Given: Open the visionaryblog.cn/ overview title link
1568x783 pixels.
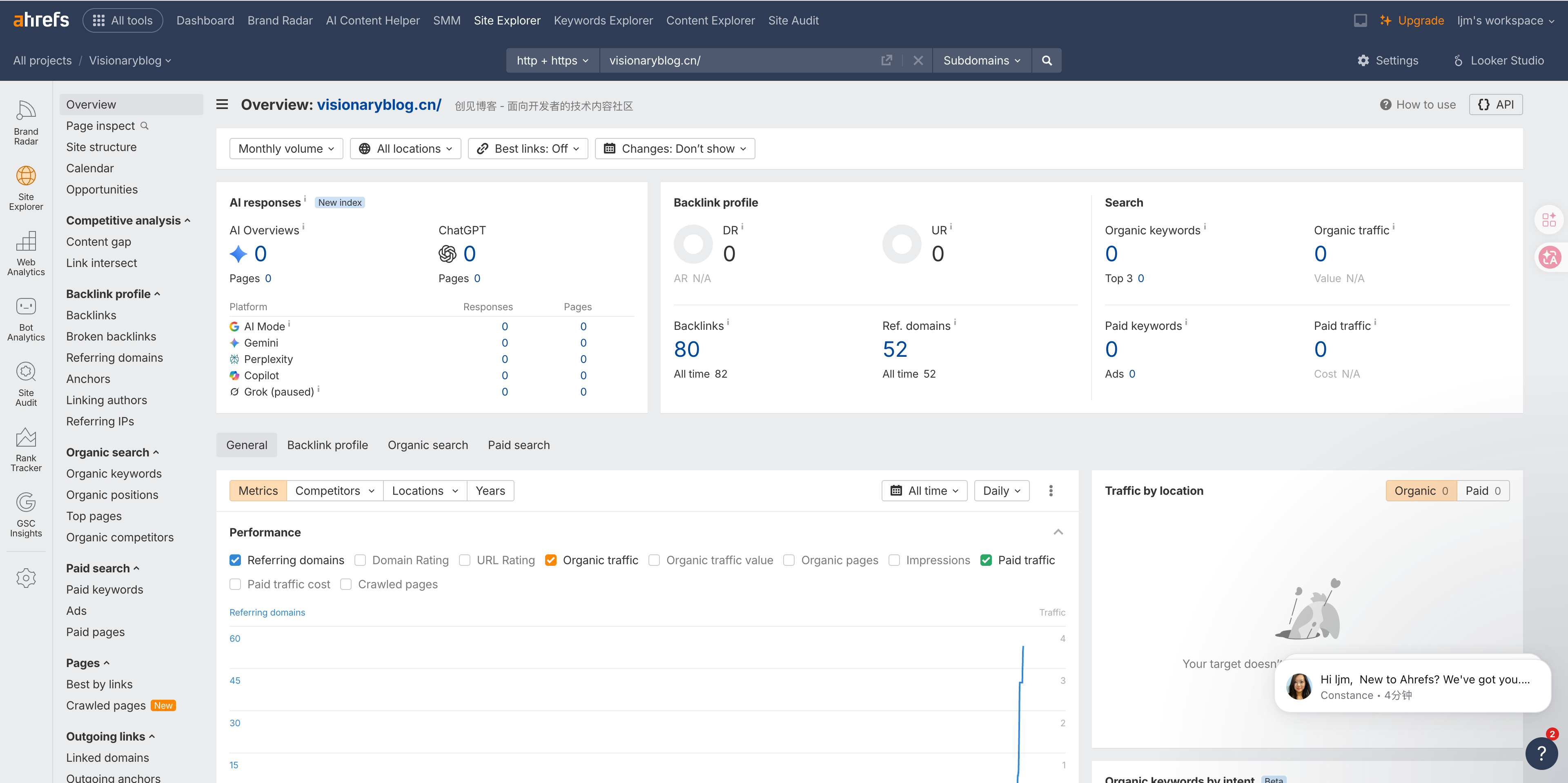Looking at the screenshot, I should [x=379, y=105].
